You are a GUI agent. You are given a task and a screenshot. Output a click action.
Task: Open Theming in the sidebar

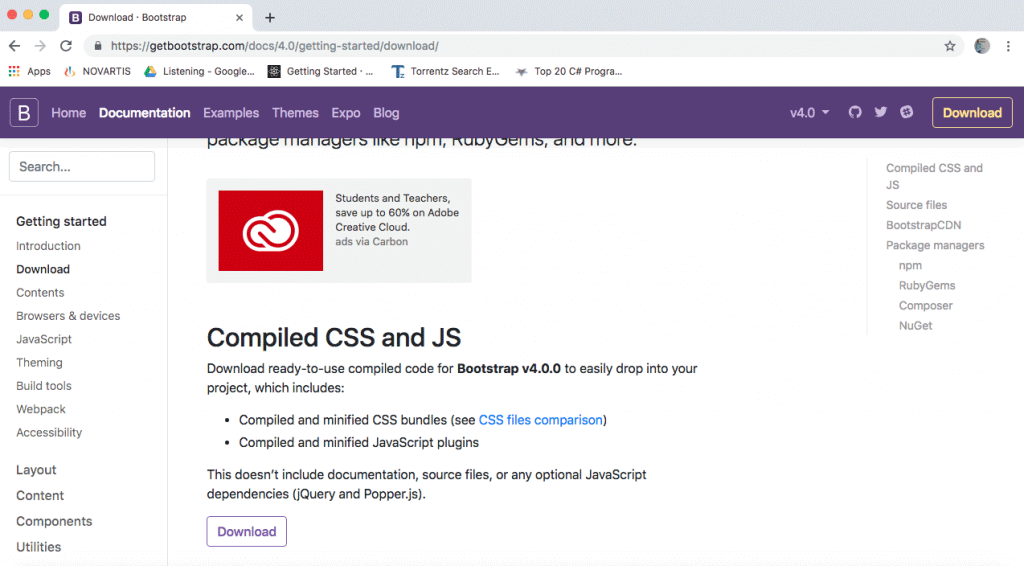(39, 362)
